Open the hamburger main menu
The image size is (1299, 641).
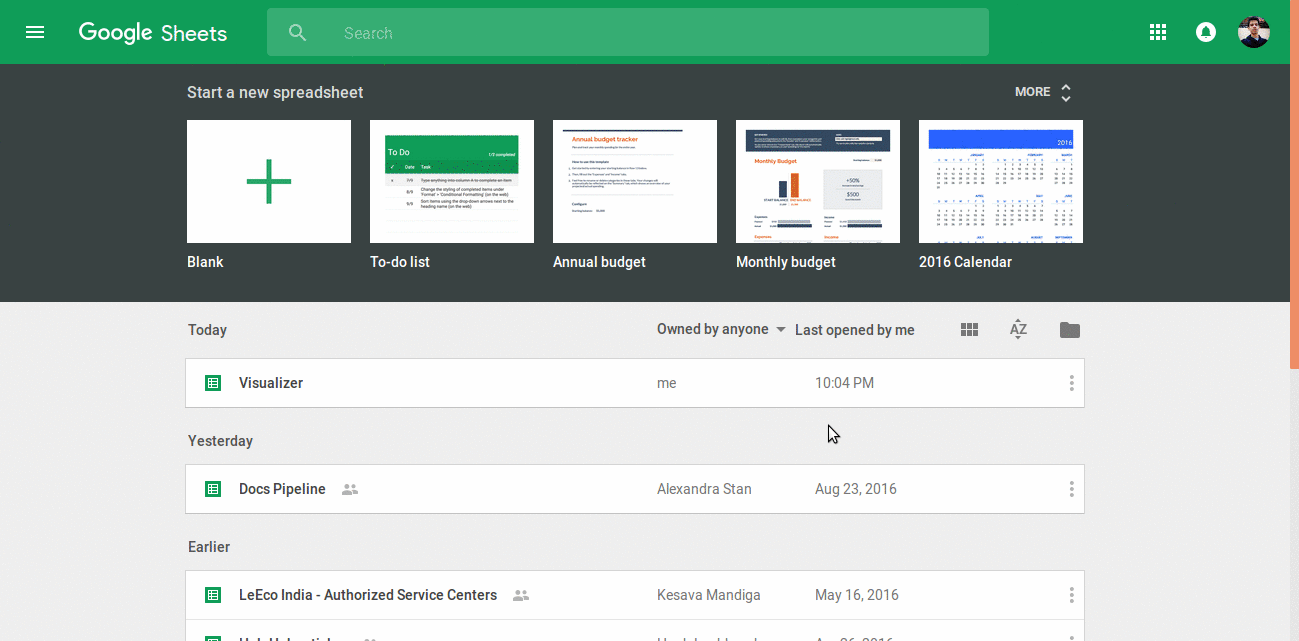[x=35, y=32]
